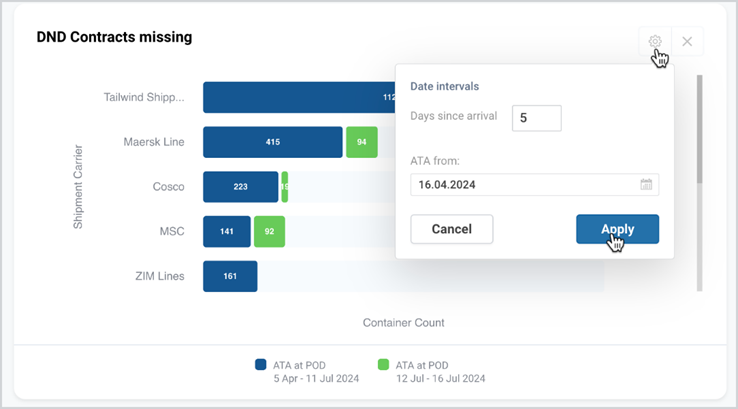Select Tailwind Shipping blue bar

tap(299, 97)
